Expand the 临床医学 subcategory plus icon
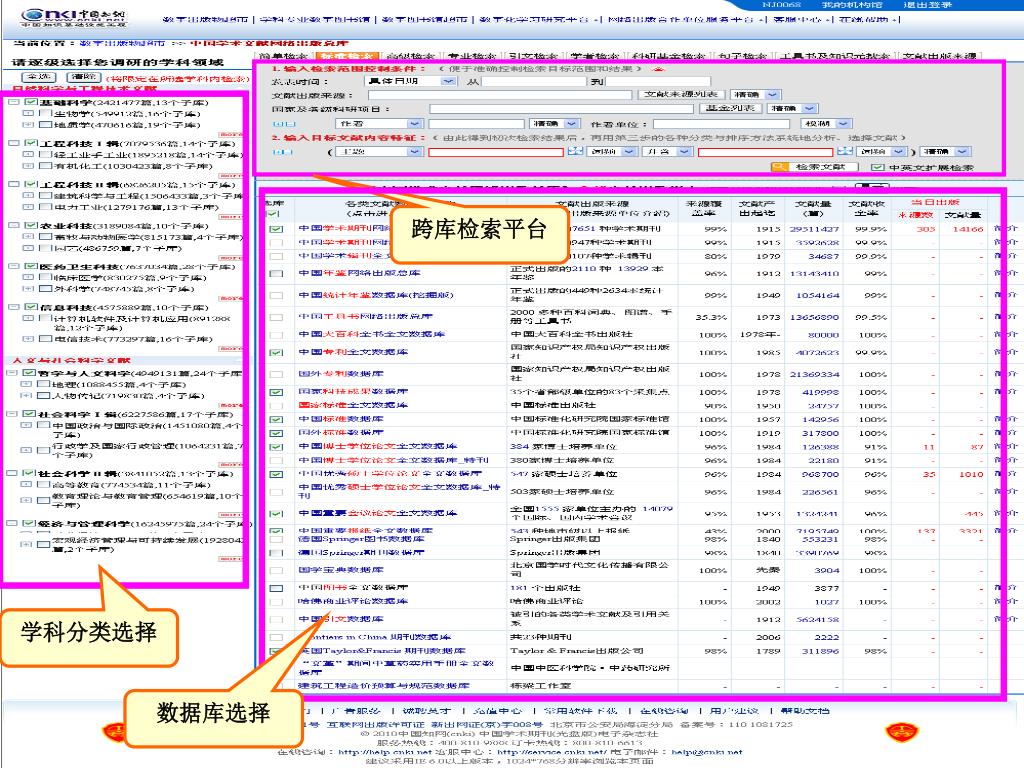This screenshot has width=1024, height=768. (27, 278)
